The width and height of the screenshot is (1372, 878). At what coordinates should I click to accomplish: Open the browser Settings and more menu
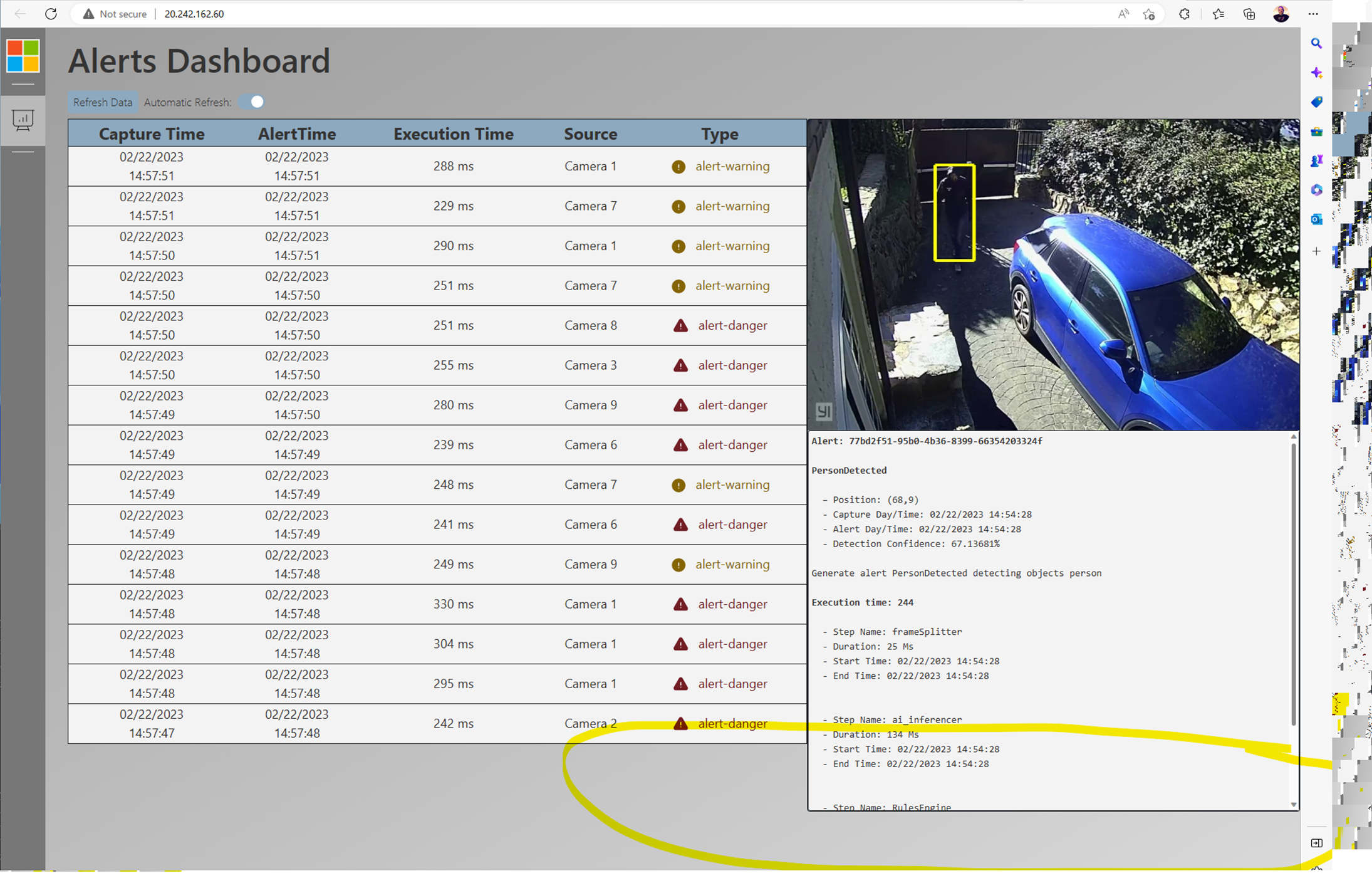tap(1313, 14)
